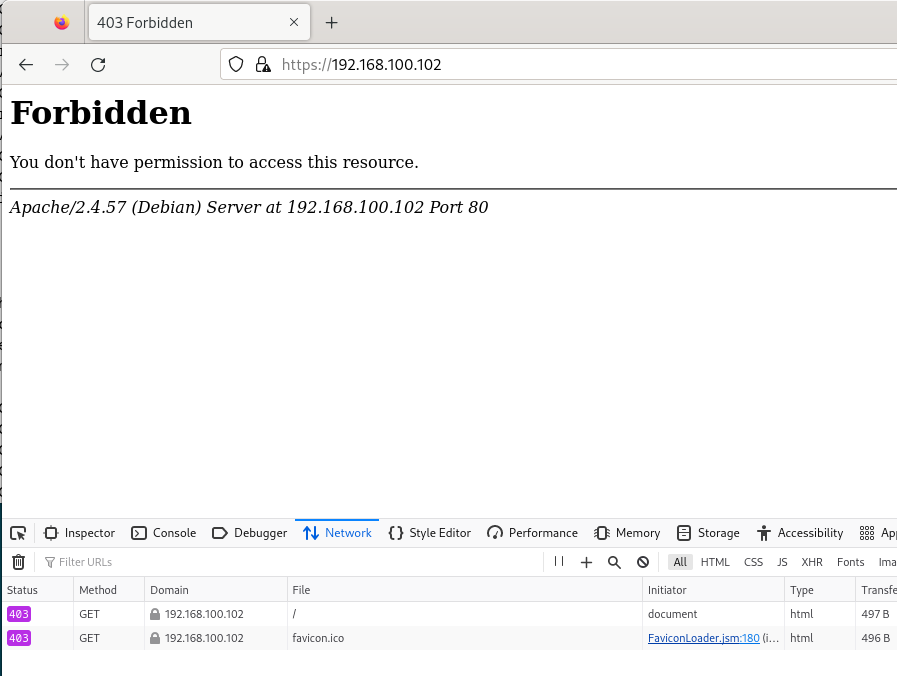The width and height of the screenshot is (897, 676).
Task: Clear network log with trash icon
Action: point(18,562)
